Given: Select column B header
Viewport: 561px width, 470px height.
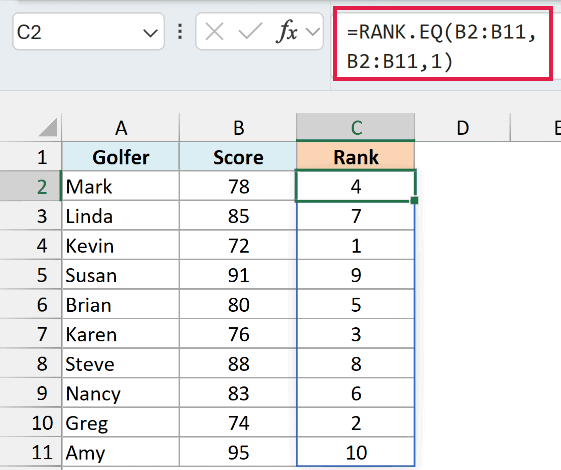Looking at the screenshot, I should 238,128.
